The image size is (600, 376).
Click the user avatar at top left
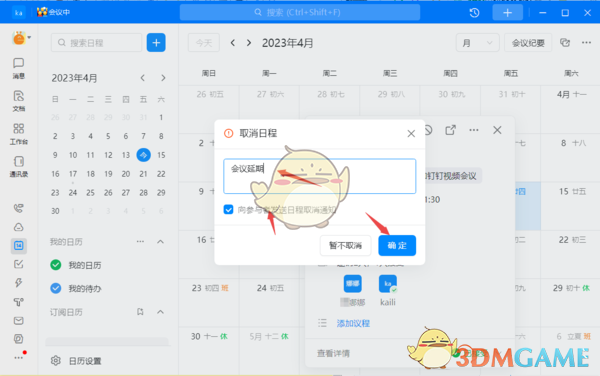coord(19,38)
